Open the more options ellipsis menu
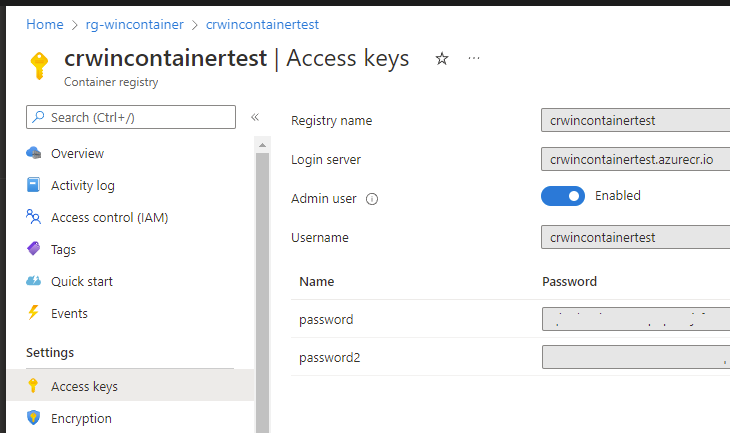The height and width of the screenshot is (433, 730). point(474,58)
